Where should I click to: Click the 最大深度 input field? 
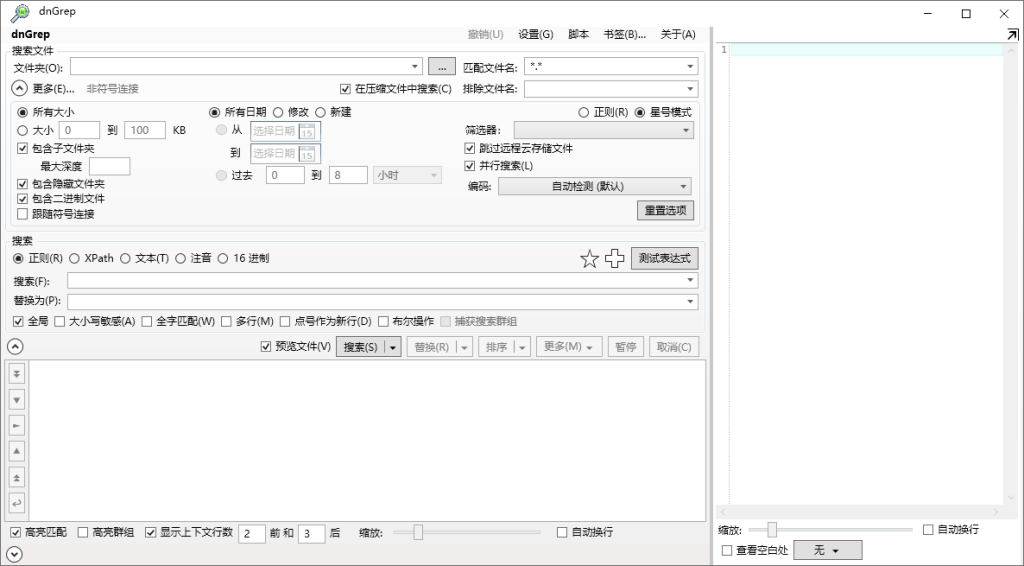(x=110, y=166)
